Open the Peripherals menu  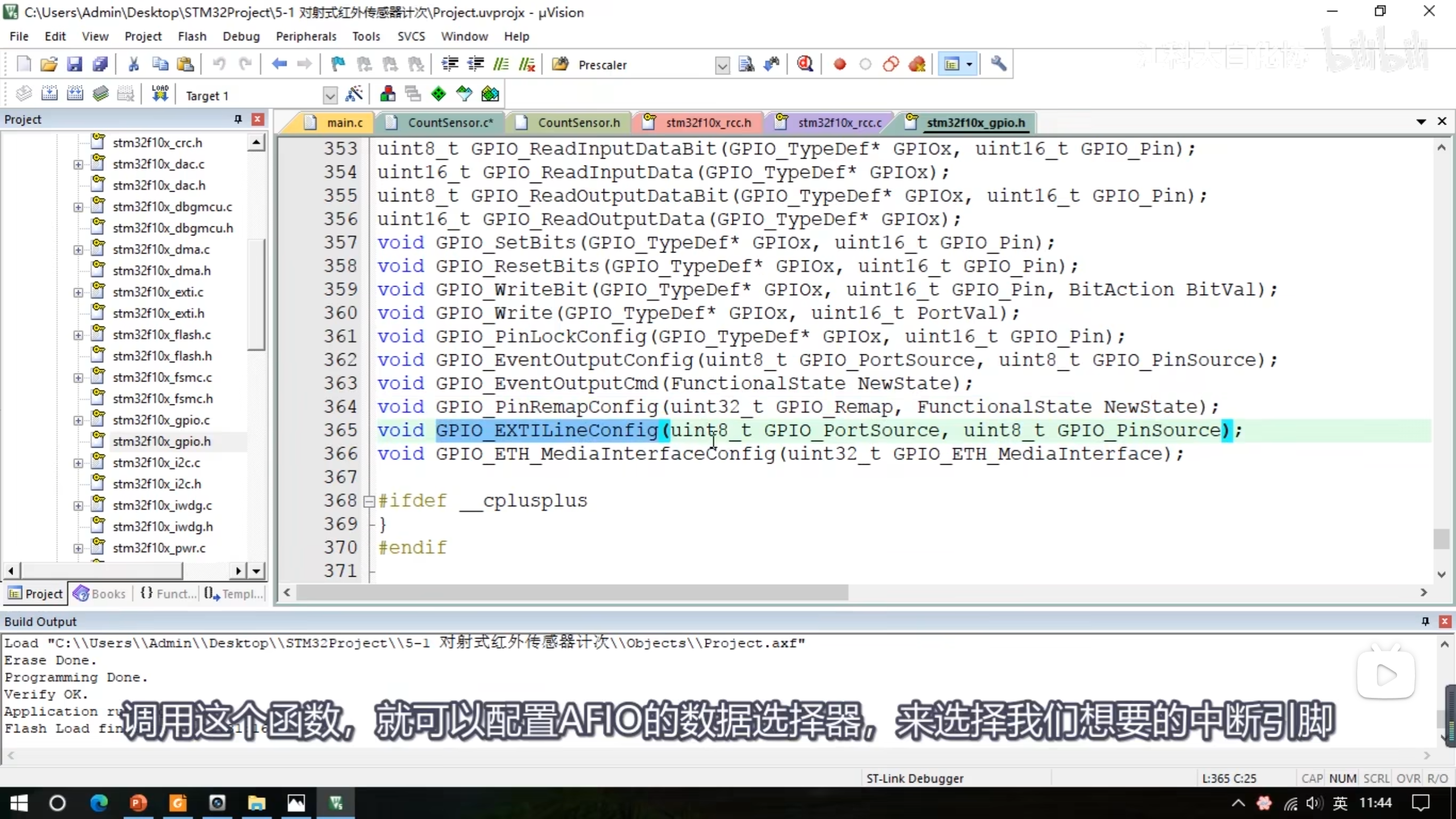click(306, 36)
